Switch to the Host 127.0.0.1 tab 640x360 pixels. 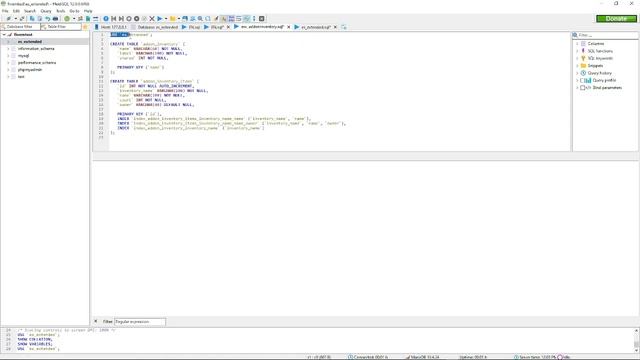point(111,27)
